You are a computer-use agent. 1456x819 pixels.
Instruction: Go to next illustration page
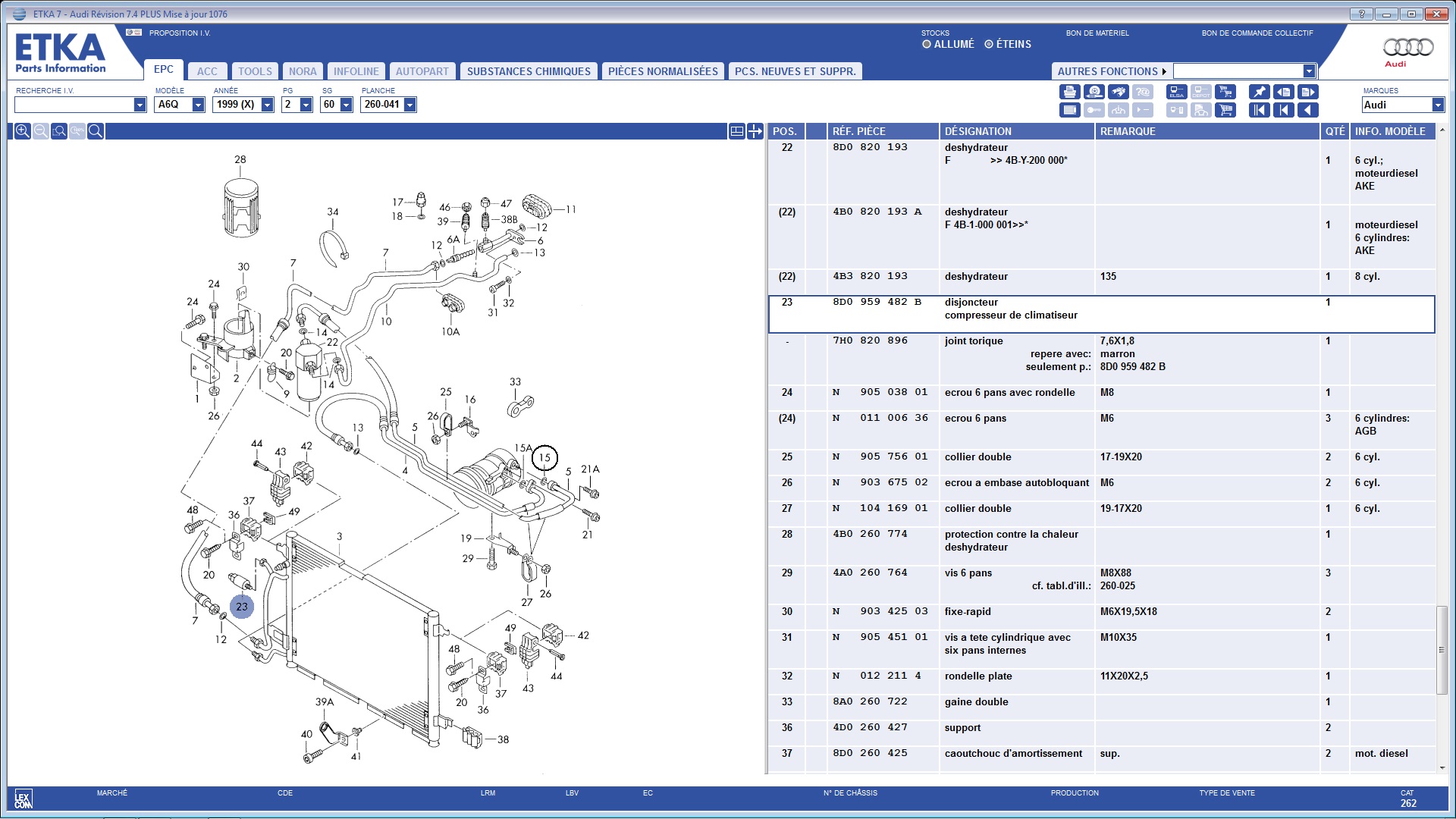[x=1308, y=92]
